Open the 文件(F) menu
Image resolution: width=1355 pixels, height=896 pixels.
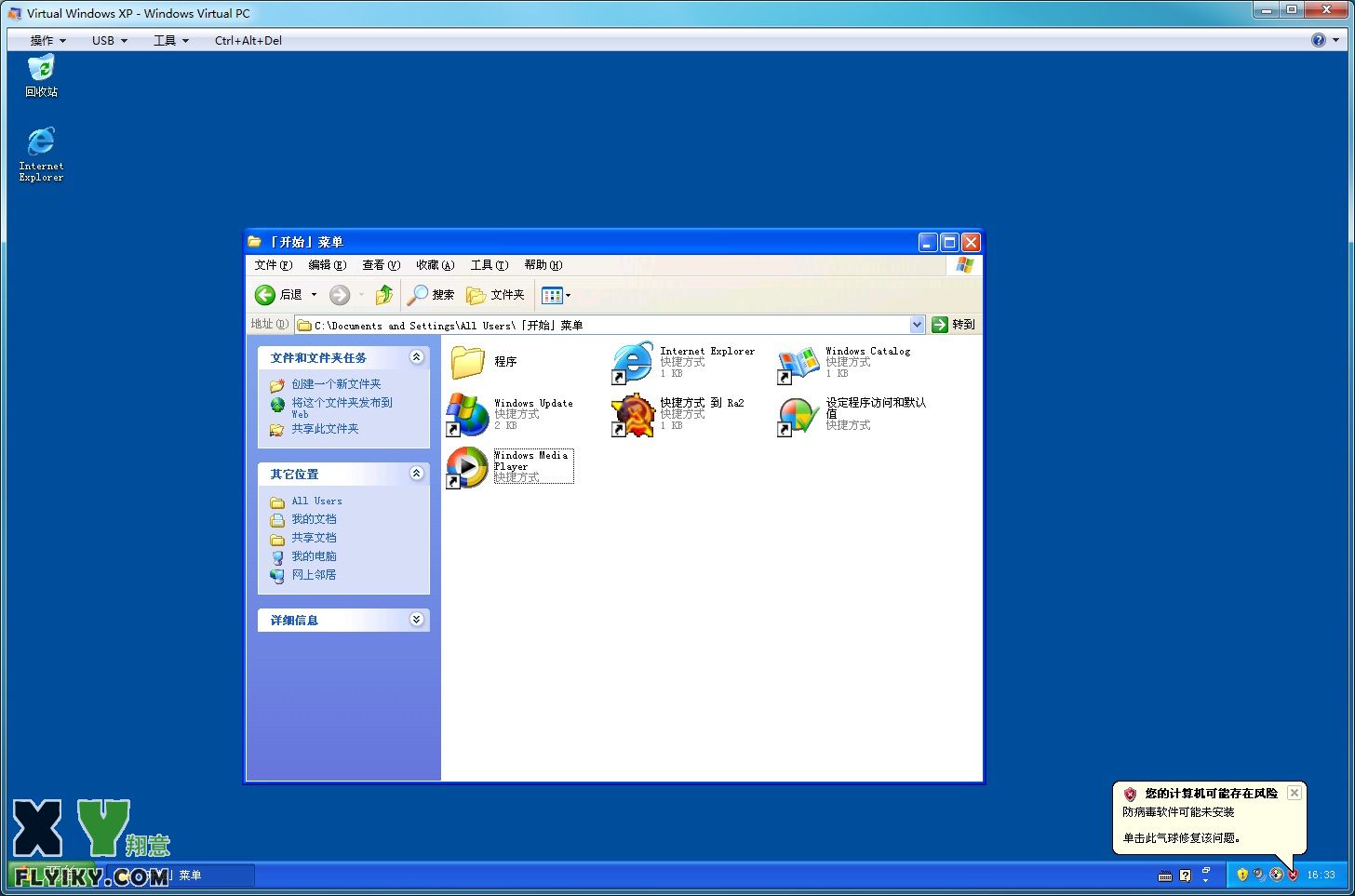(x=273, y=265)
